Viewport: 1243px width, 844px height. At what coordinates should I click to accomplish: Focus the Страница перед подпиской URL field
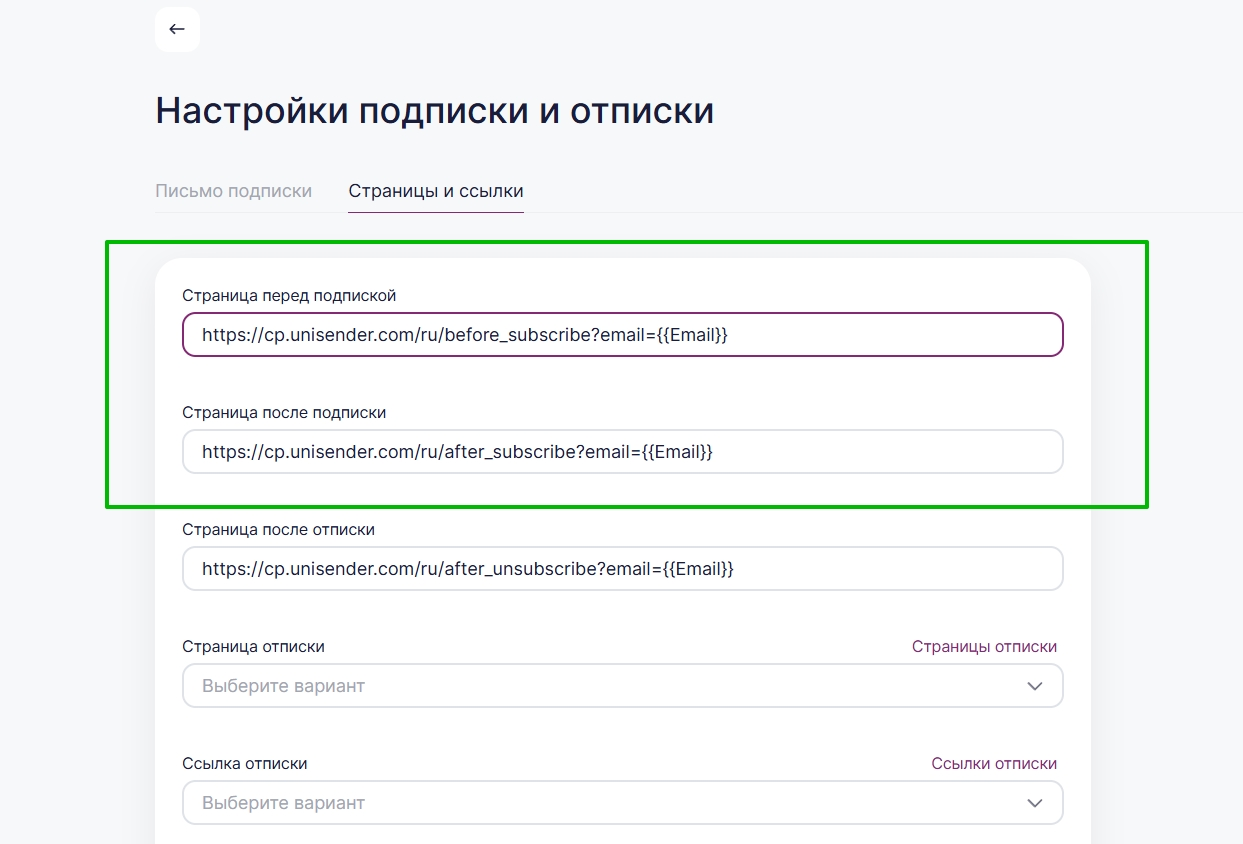(x=622, y=335)
